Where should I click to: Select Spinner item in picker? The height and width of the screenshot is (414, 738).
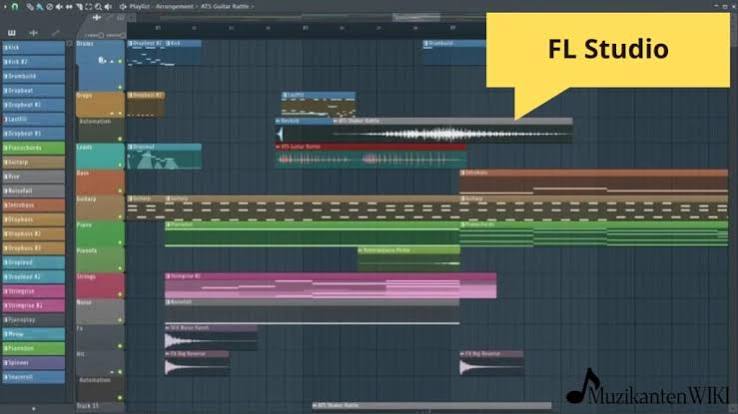click(x=33, y=363)
